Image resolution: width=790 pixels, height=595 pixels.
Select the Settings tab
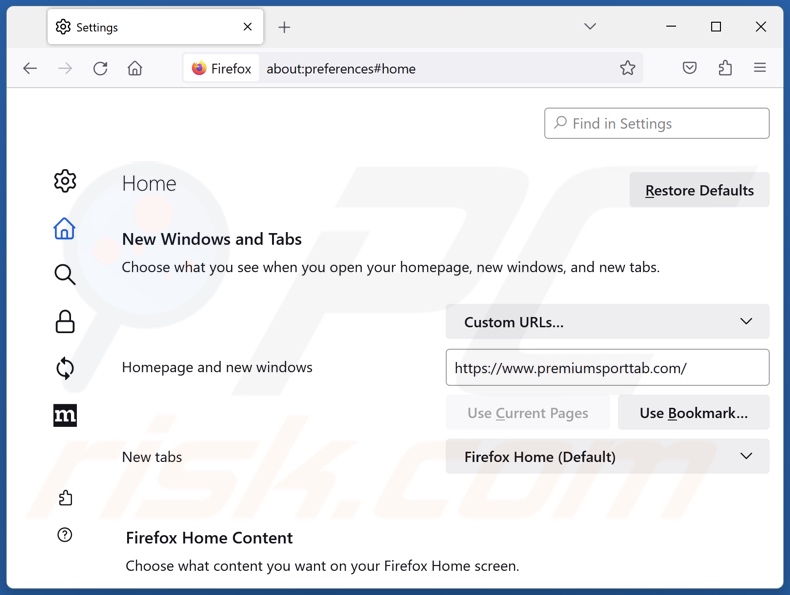155,27
